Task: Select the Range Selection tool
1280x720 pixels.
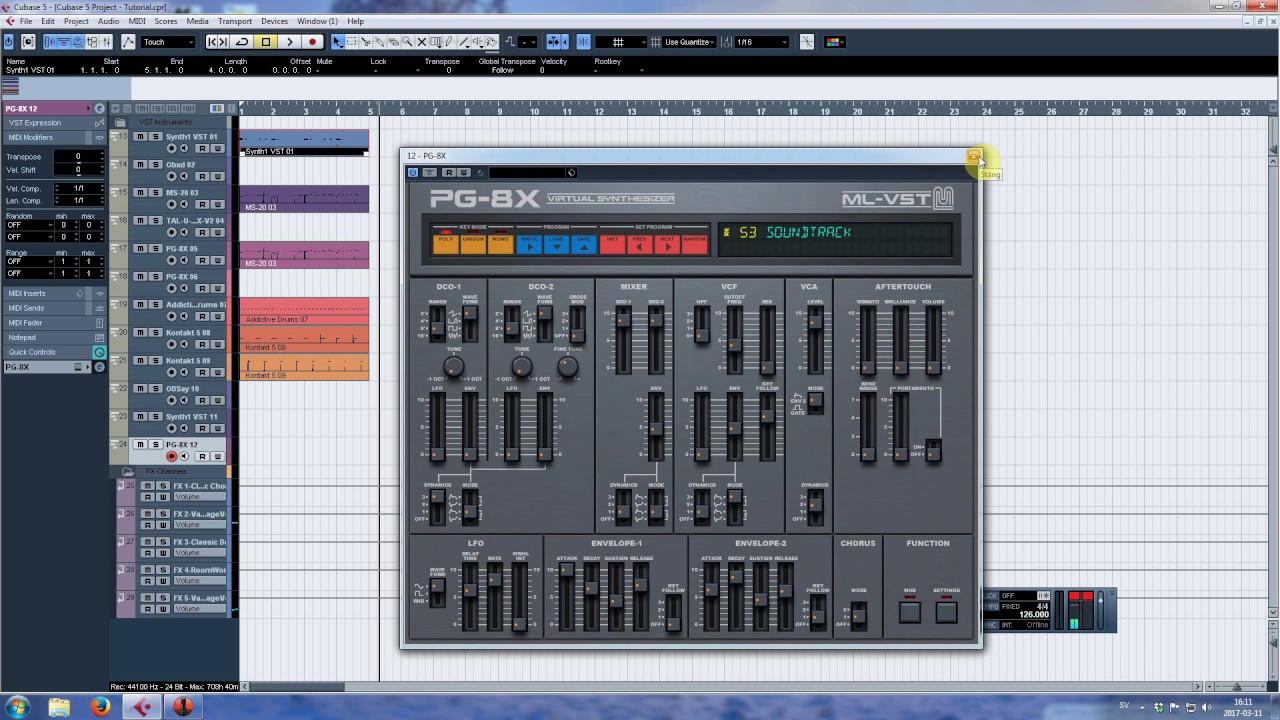Action: click(x=351, y=42)
